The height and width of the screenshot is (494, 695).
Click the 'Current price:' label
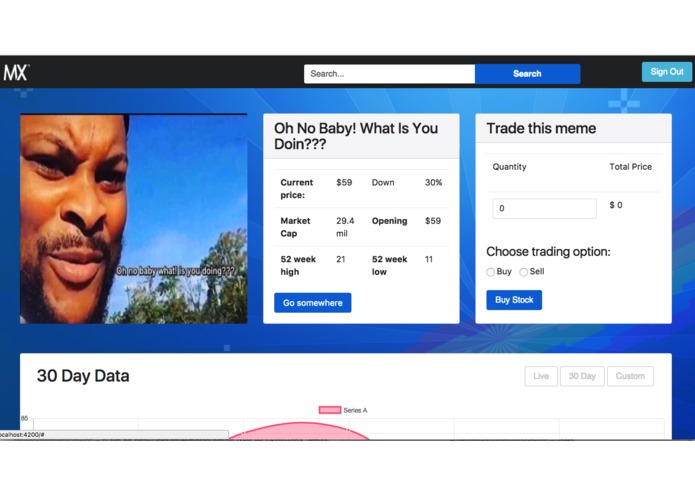click(x=297, y=189)
